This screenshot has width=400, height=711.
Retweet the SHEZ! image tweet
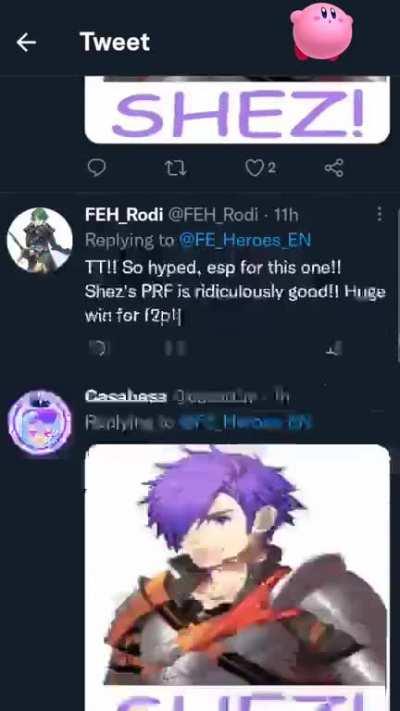click(175, 169)
